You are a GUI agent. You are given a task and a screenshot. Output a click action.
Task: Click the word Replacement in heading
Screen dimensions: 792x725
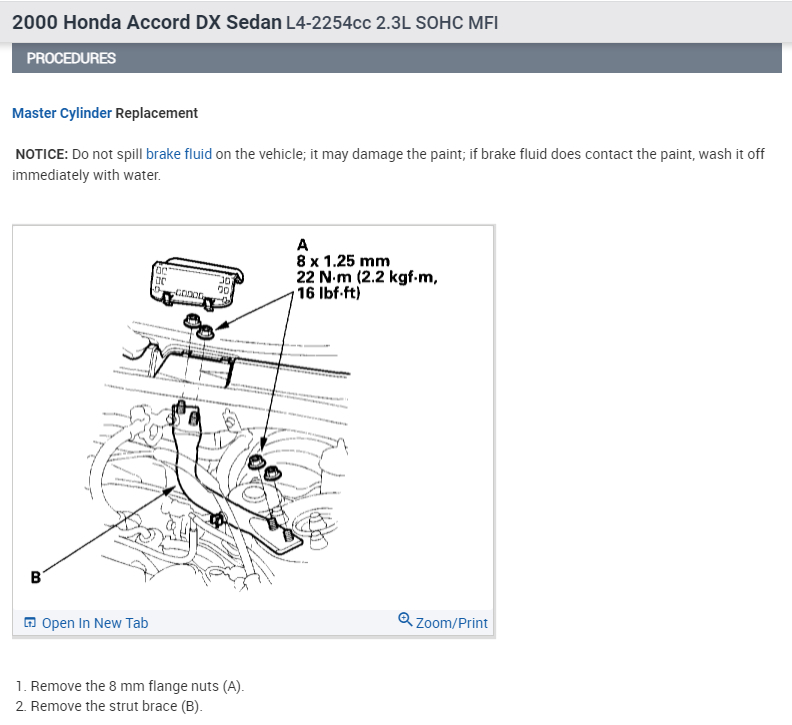pyautogui.click(x=157, y=113)
